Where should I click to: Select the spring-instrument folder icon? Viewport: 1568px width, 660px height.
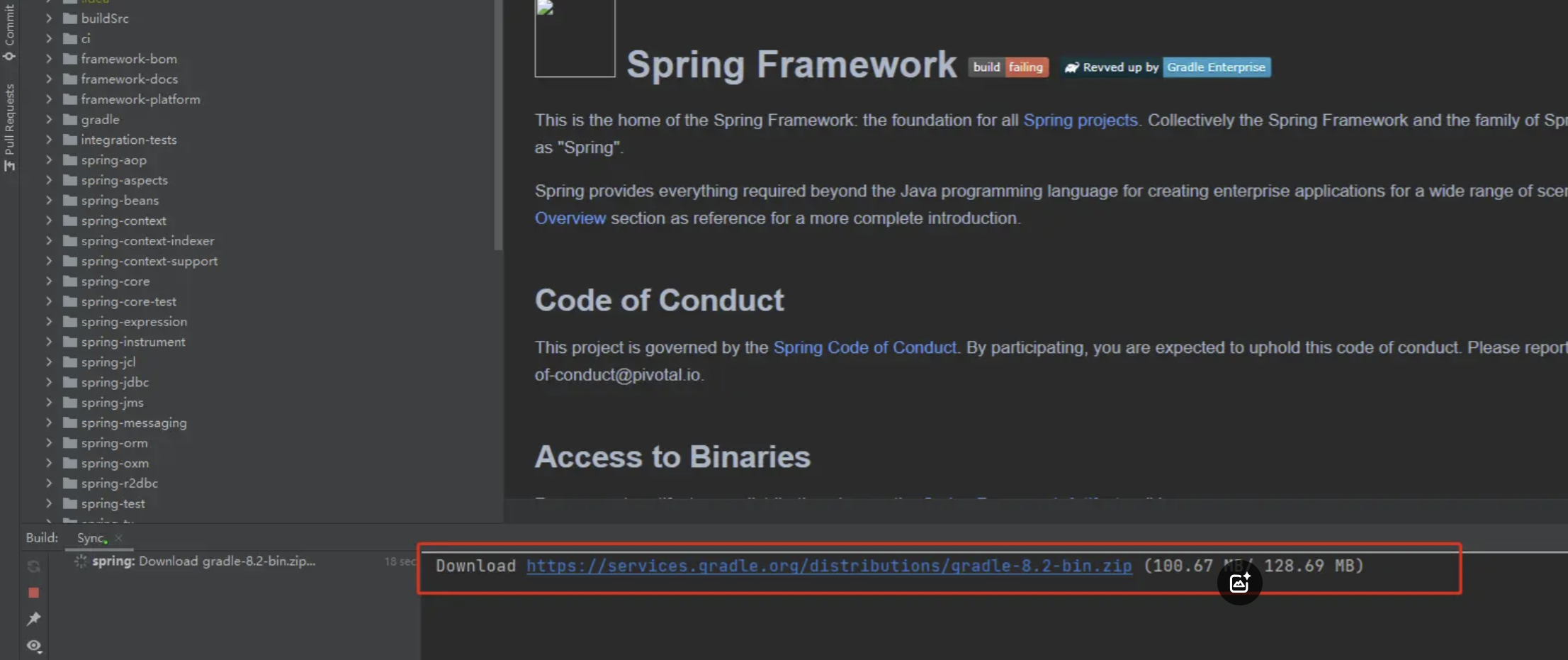point(69,342)
